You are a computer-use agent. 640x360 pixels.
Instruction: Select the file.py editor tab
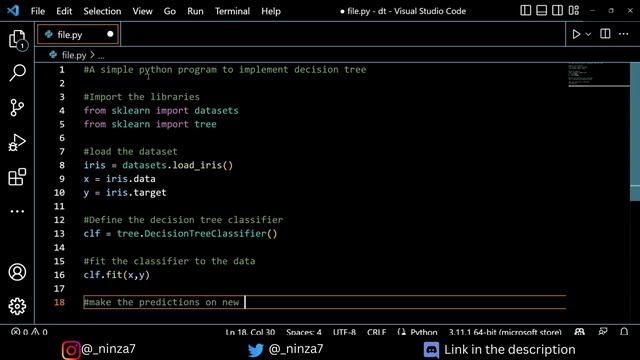pos(78,35)
